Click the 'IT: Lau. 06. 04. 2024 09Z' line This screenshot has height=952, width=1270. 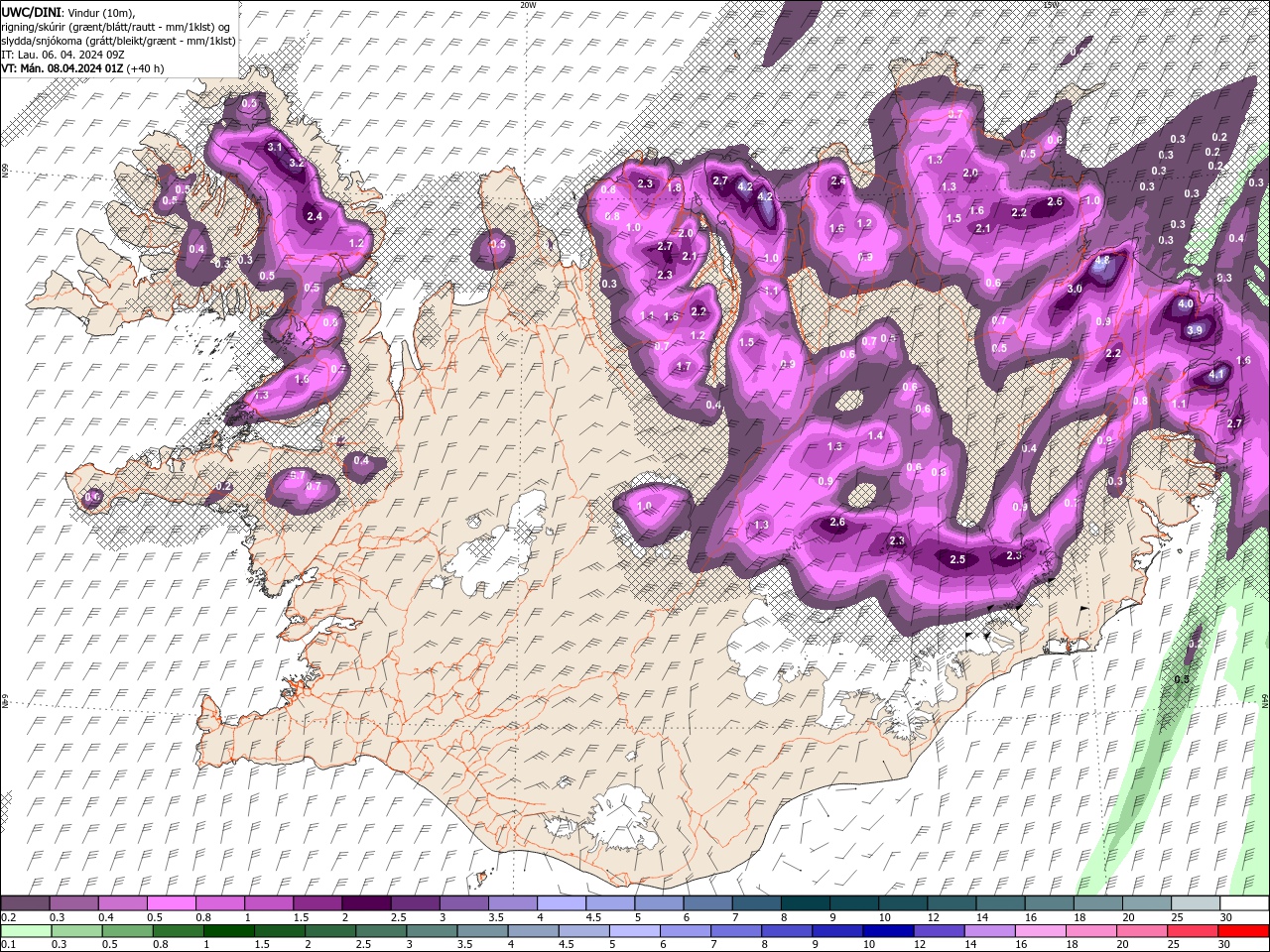63,55
